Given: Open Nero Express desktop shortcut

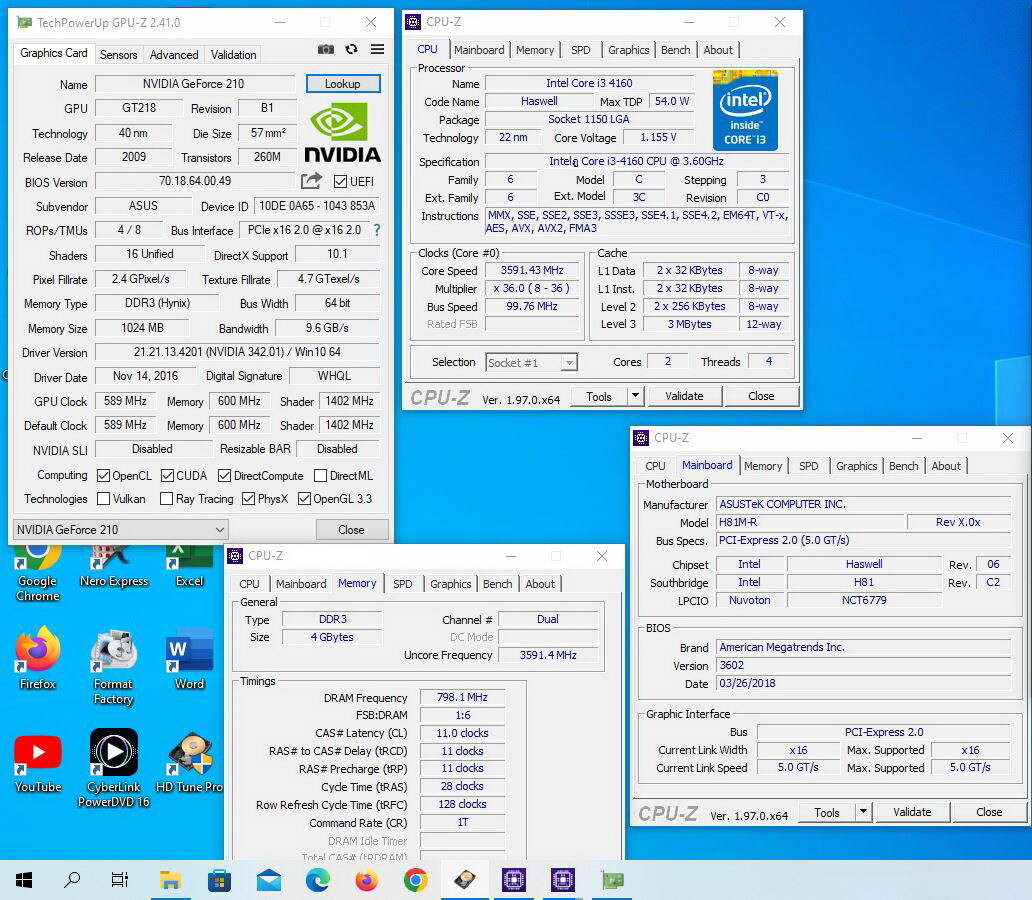Looking at the screenshot, I should point(114,566).
